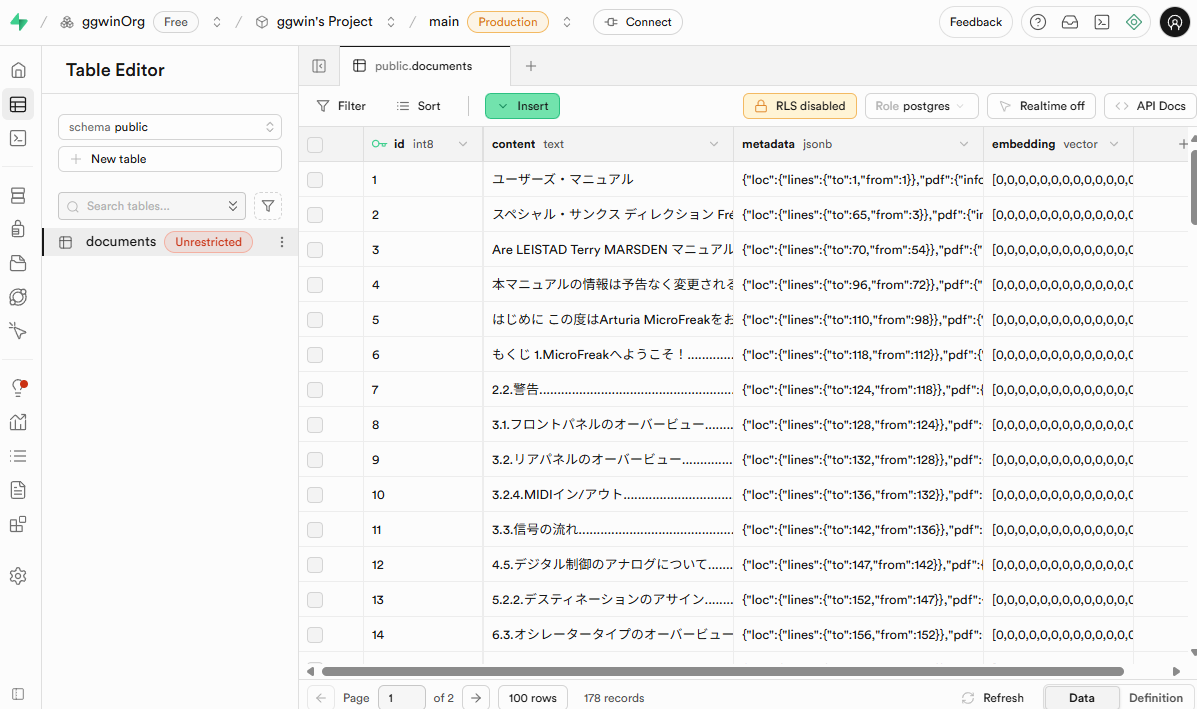The width and height of the screenshot is (1197, 709).
Task: Click the Sort button
Action: pos(418,106)
